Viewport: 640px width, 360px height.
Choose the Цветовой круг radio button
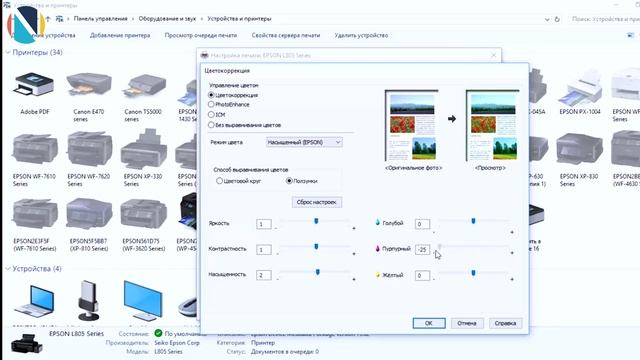220,181
